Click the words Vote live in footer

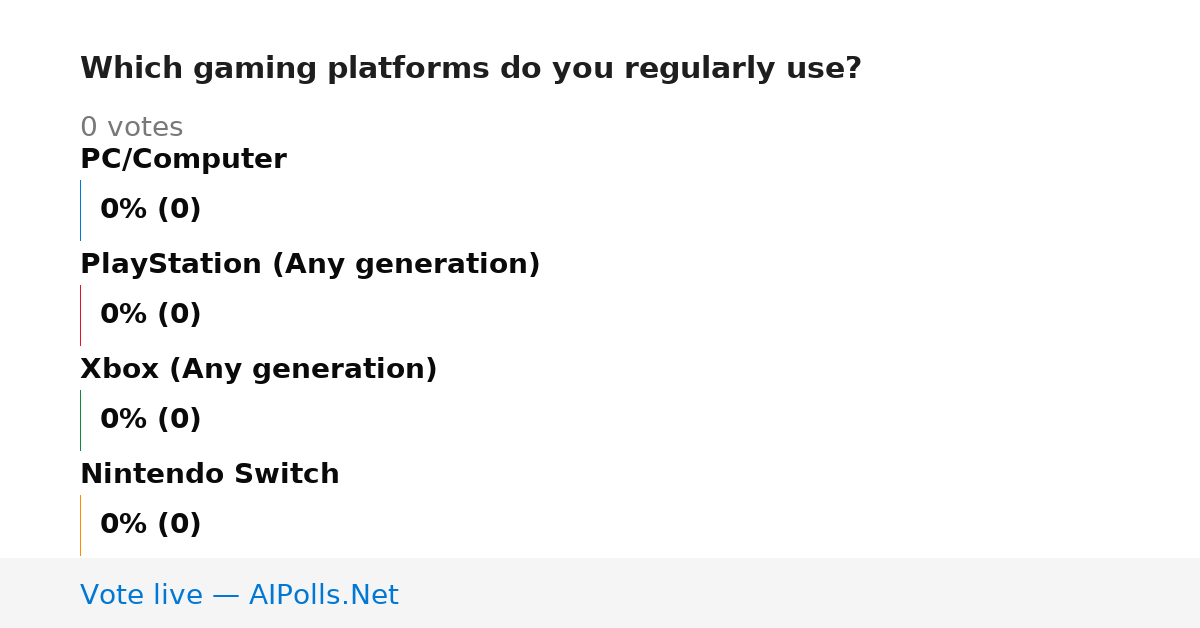pos(141,595)
